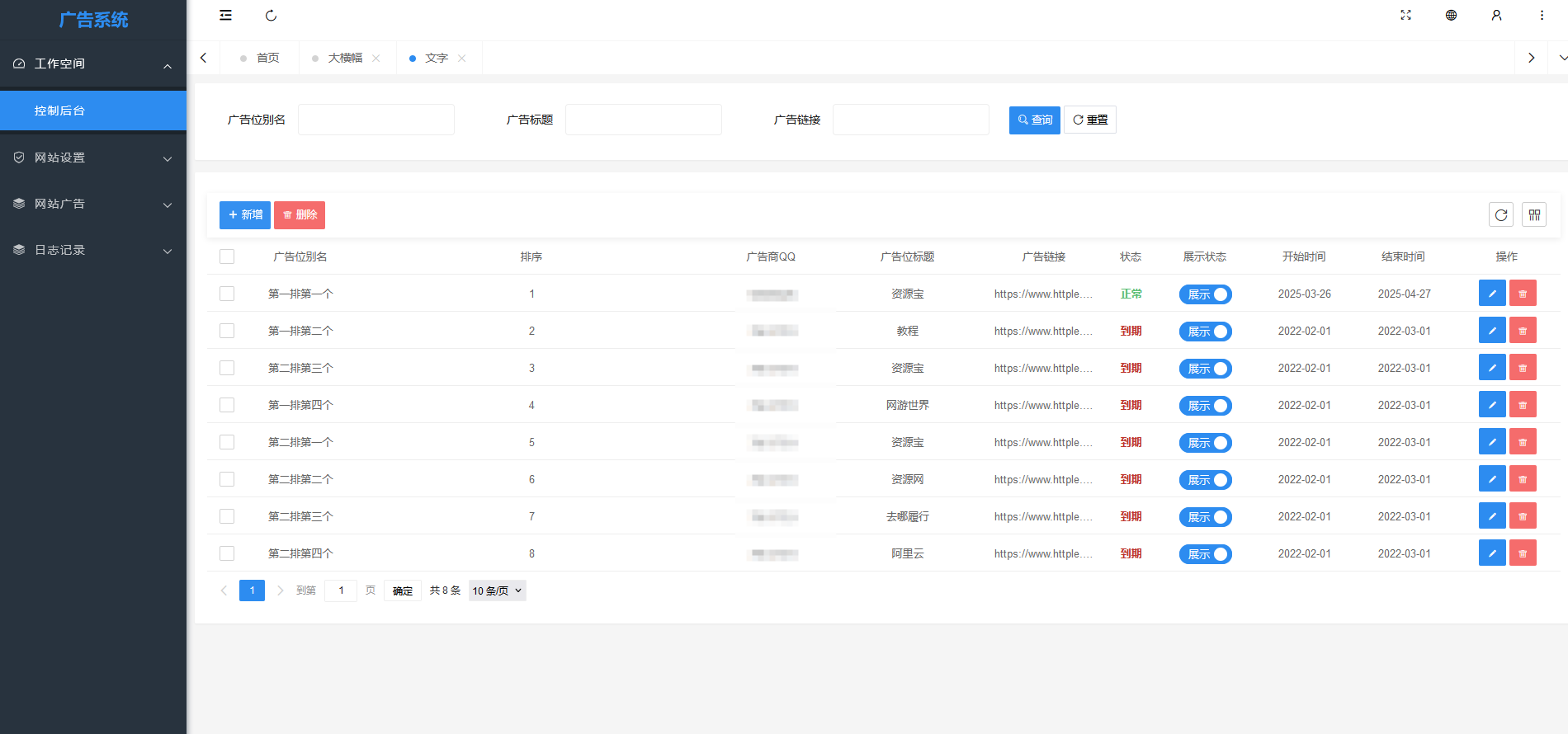This screenshot has width=1568, height=734.
Task: Edit the row titled 网游世界
Action: pyautogui.click(x=1492, y=405)
